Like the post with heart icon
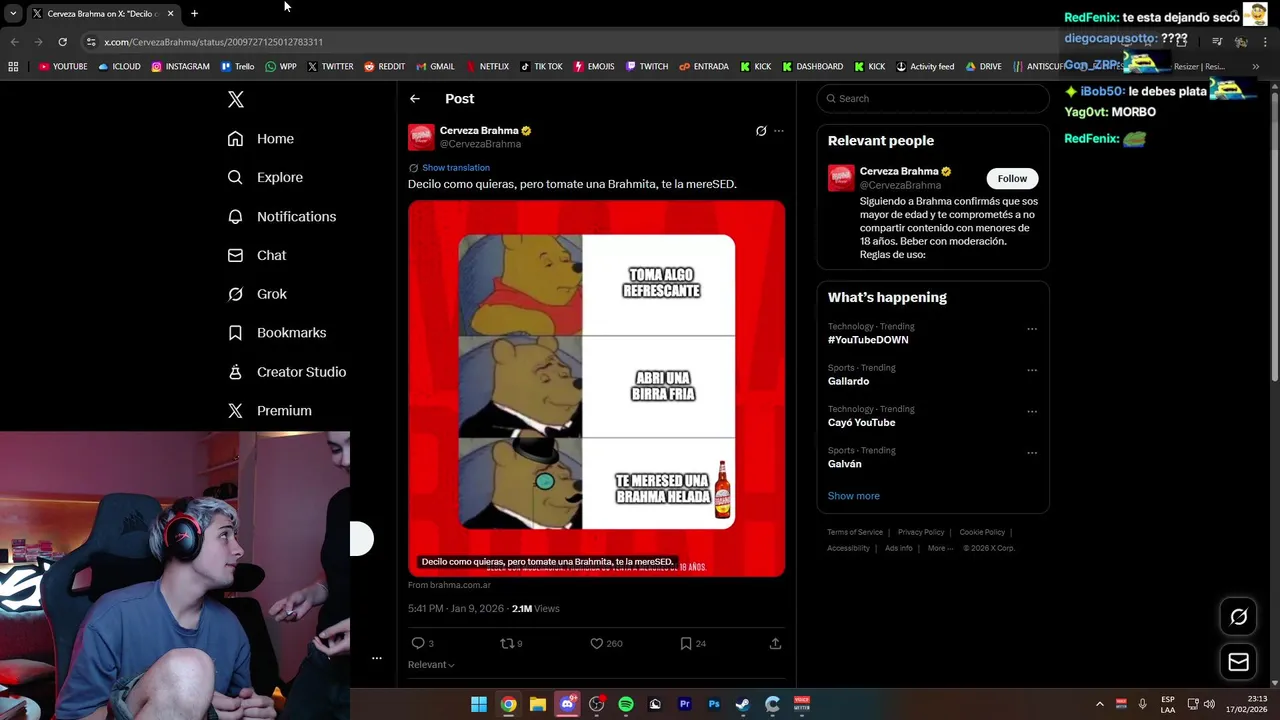Image resolution: width=1280 pixels, height=720 pixels. point(596,643)
